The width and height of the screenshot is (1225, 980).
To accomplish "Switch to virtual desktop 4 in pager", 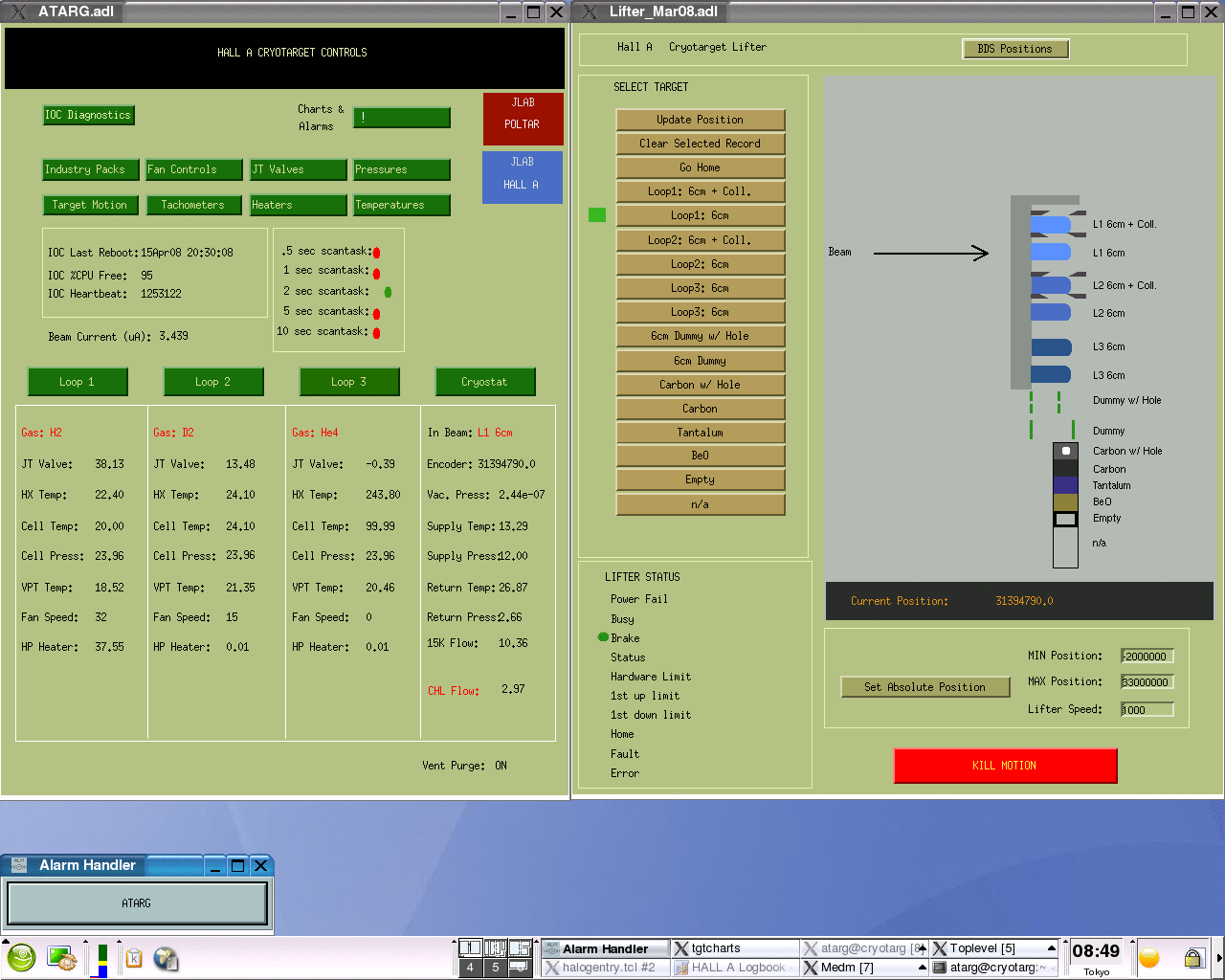I will [470, 968].
